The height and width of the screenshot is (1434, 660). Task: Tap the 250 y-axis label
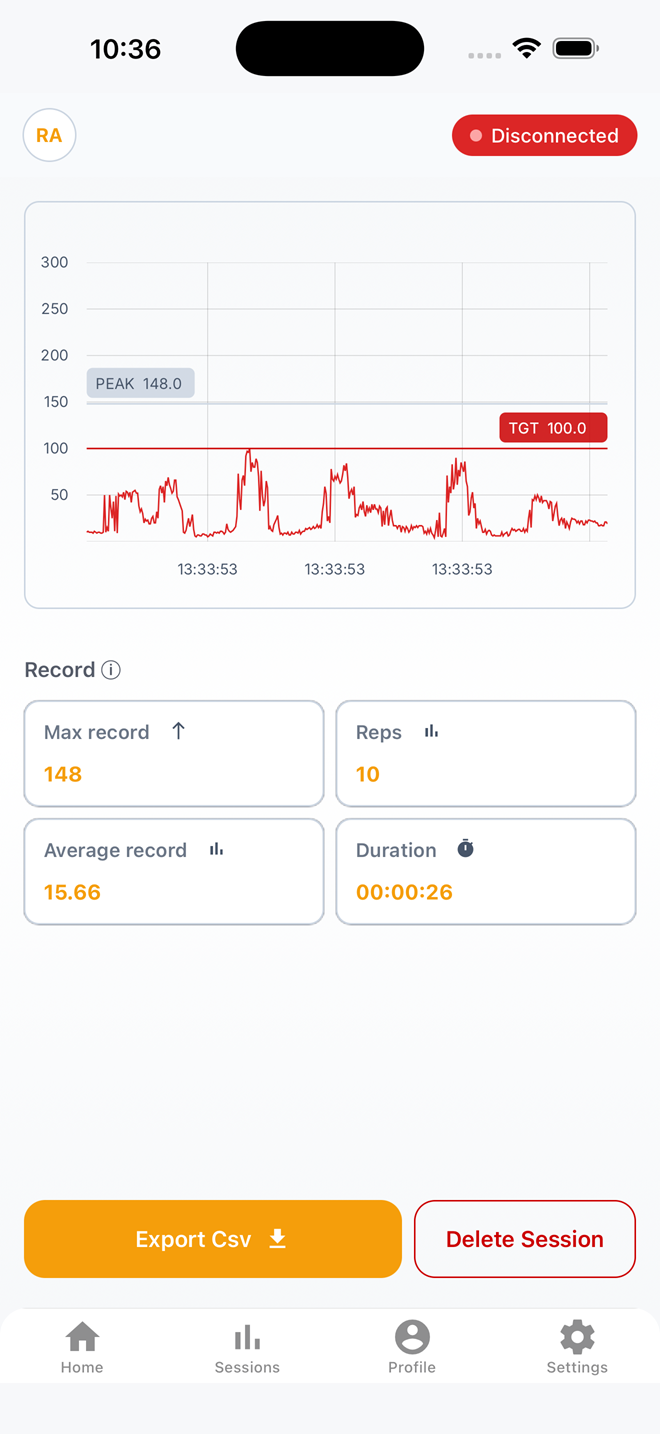pos(55,308)
